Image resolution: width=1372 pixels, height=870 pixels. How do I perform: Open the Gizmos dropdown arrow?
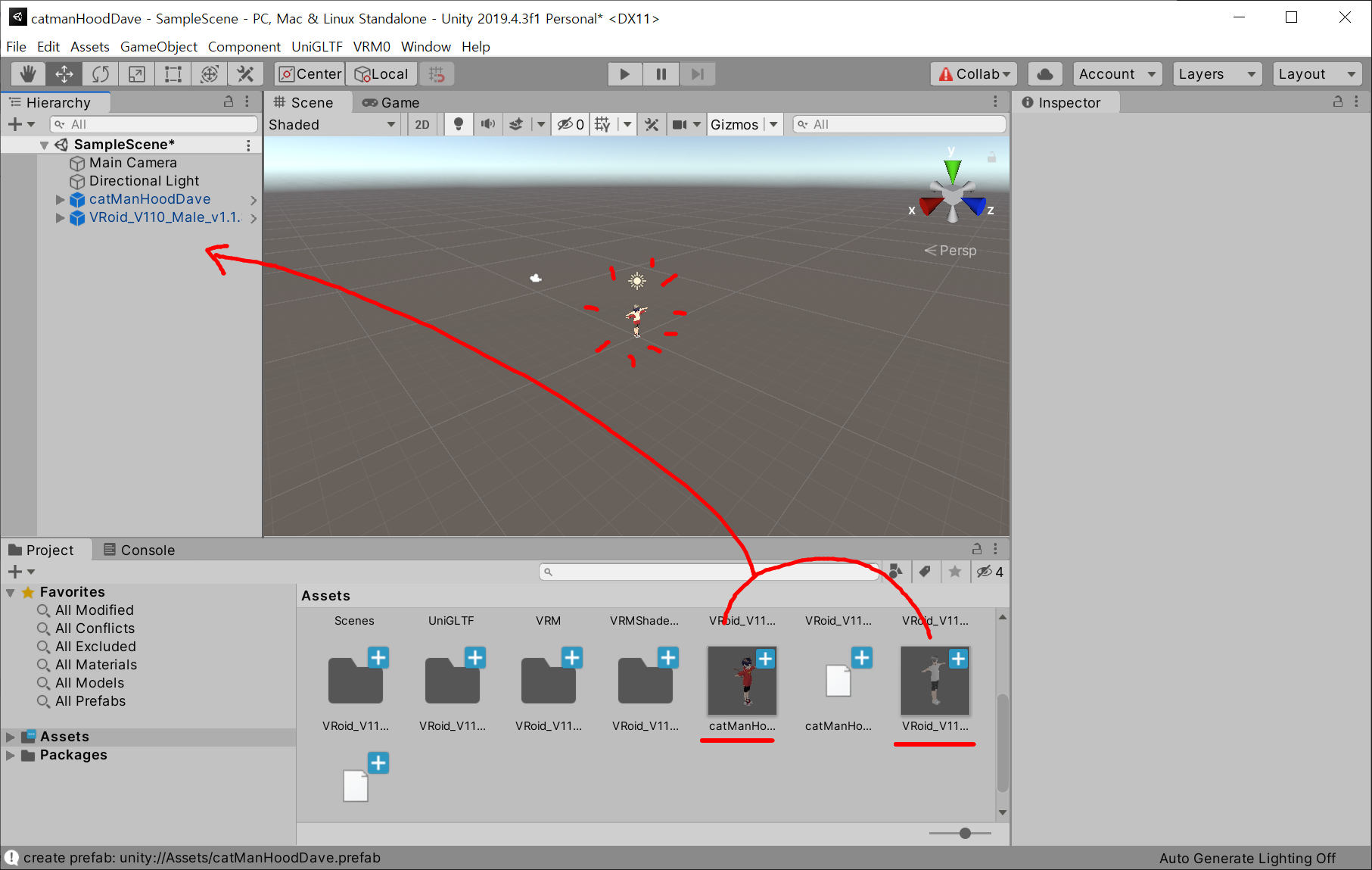click(773, 124)
